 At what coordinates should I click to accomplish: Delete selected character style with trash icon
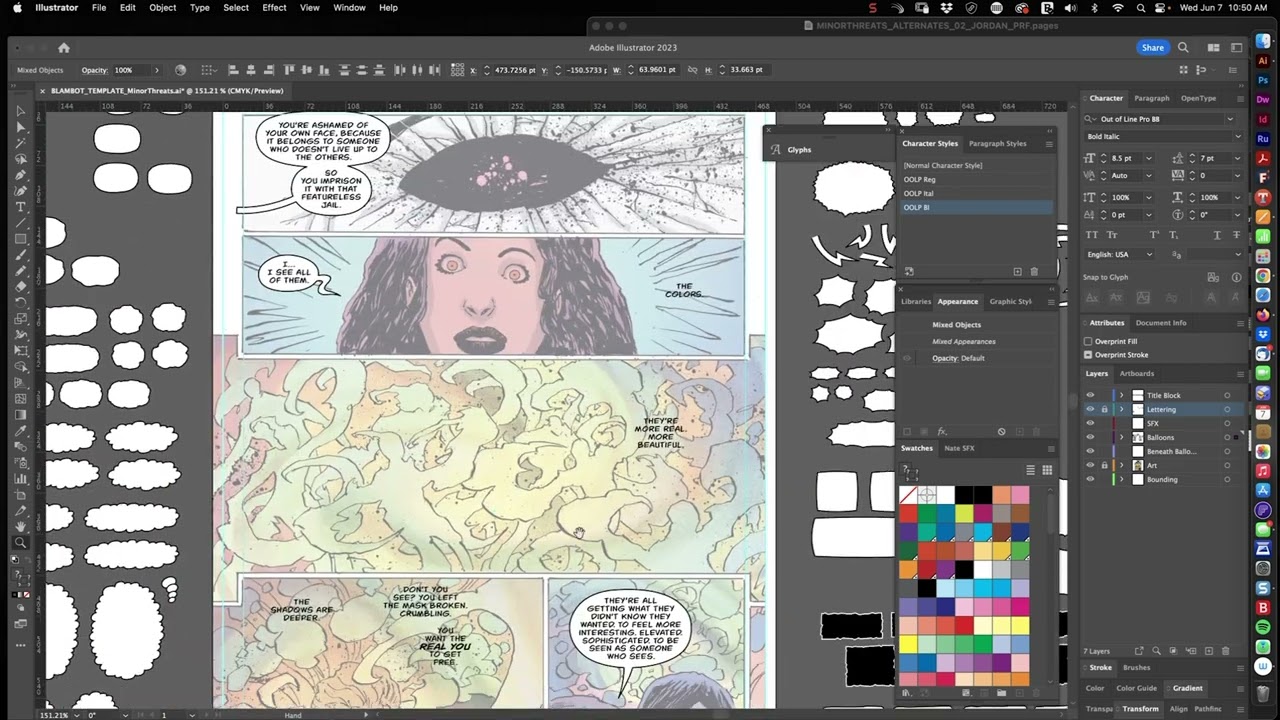coord(1034,271)
